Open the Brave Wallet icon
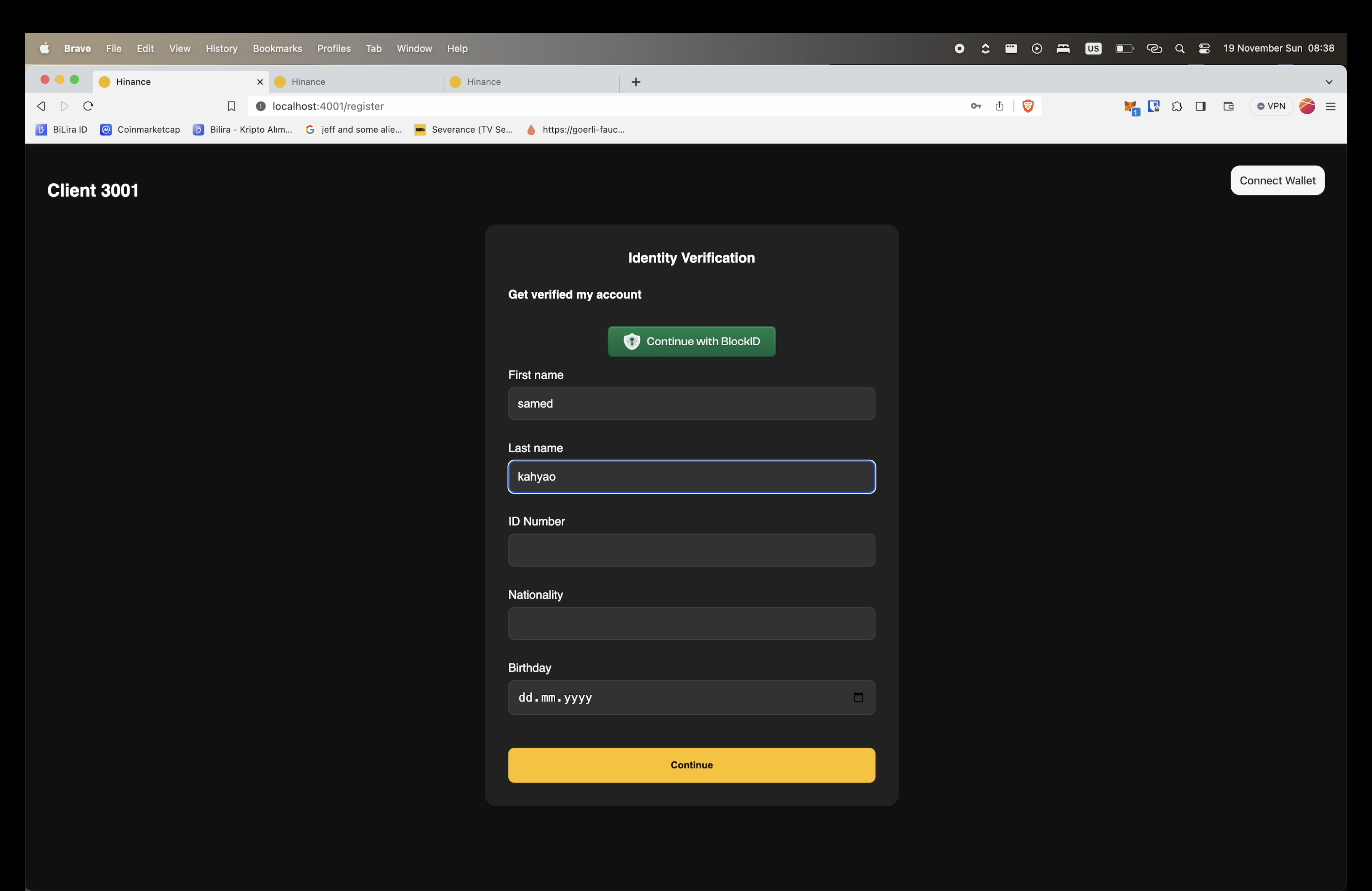This screenshot has height=891, width=1372. (x=1228, y=106)
